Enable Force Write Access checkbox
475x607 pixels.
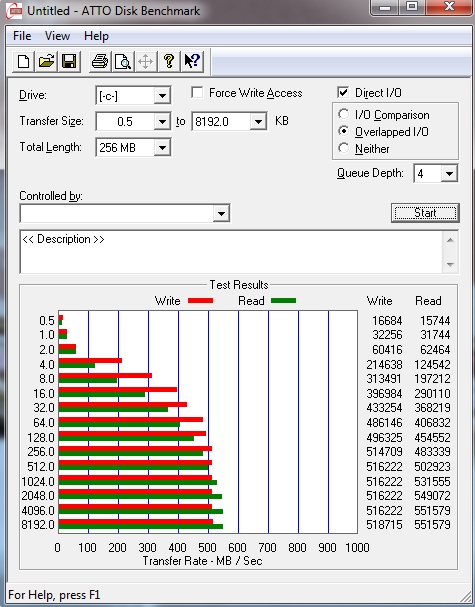197,93
